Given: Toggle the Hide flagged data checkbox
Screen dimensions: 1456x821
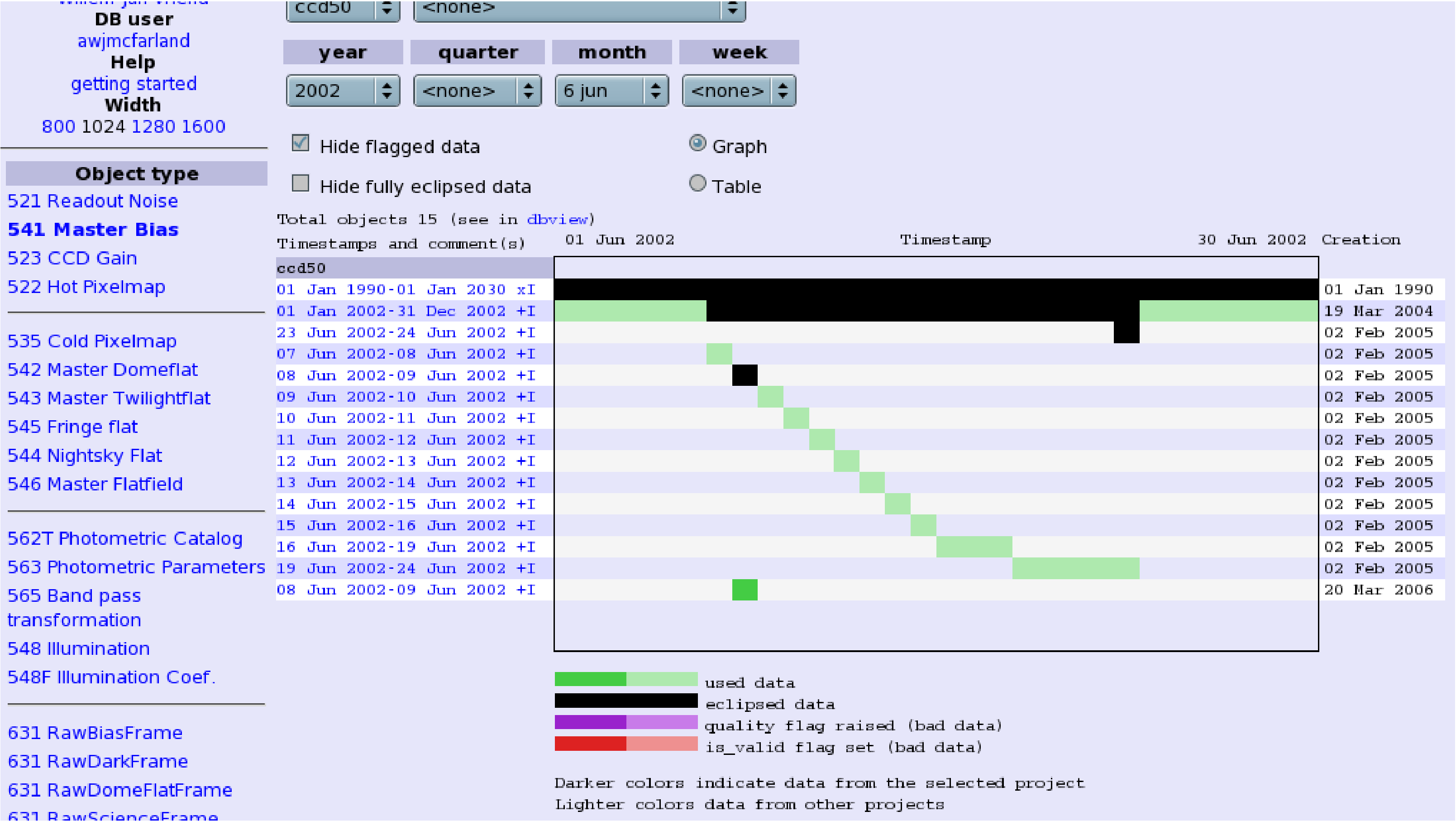Looking at the screenshot, I should tap(300, 143).
